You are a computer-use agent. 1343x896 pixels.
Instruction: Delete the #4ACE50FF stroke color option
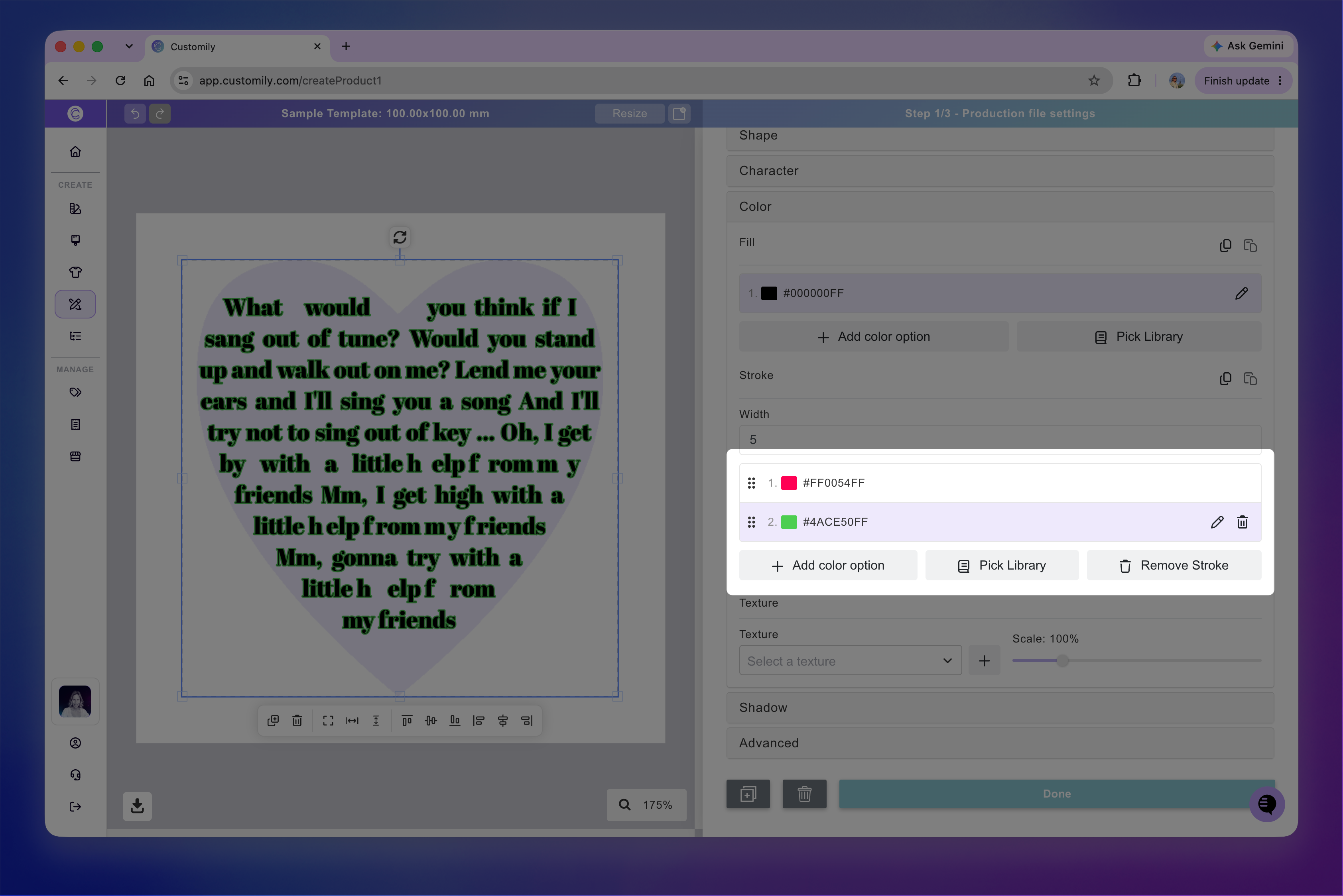point(1243,522)
